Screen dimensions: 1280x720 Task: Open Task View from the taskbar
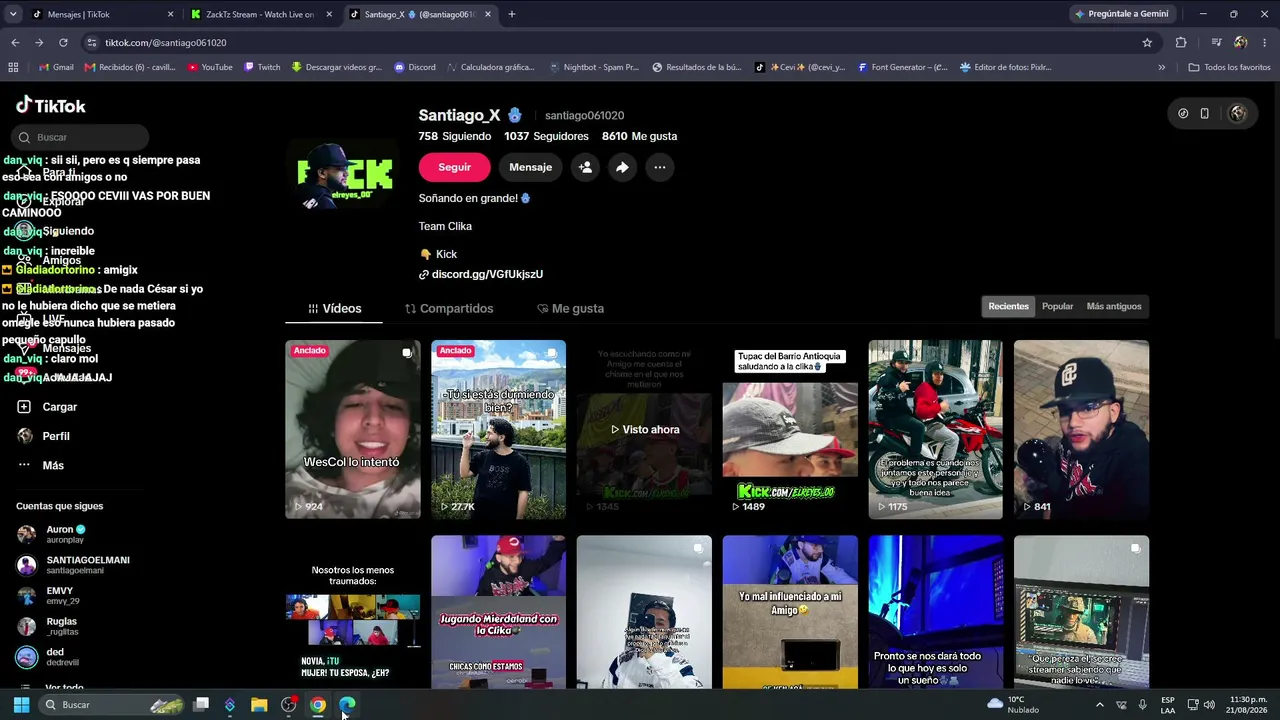(x=201, y=705)
